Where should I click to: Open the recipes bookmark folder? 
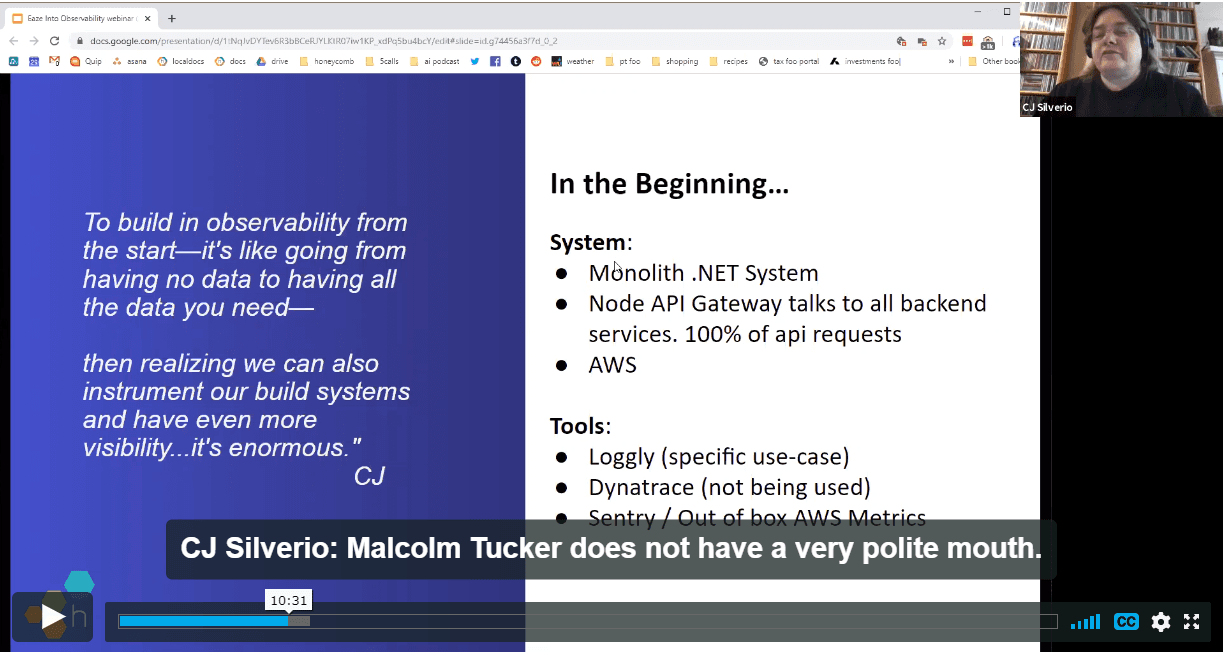point(728,61)
